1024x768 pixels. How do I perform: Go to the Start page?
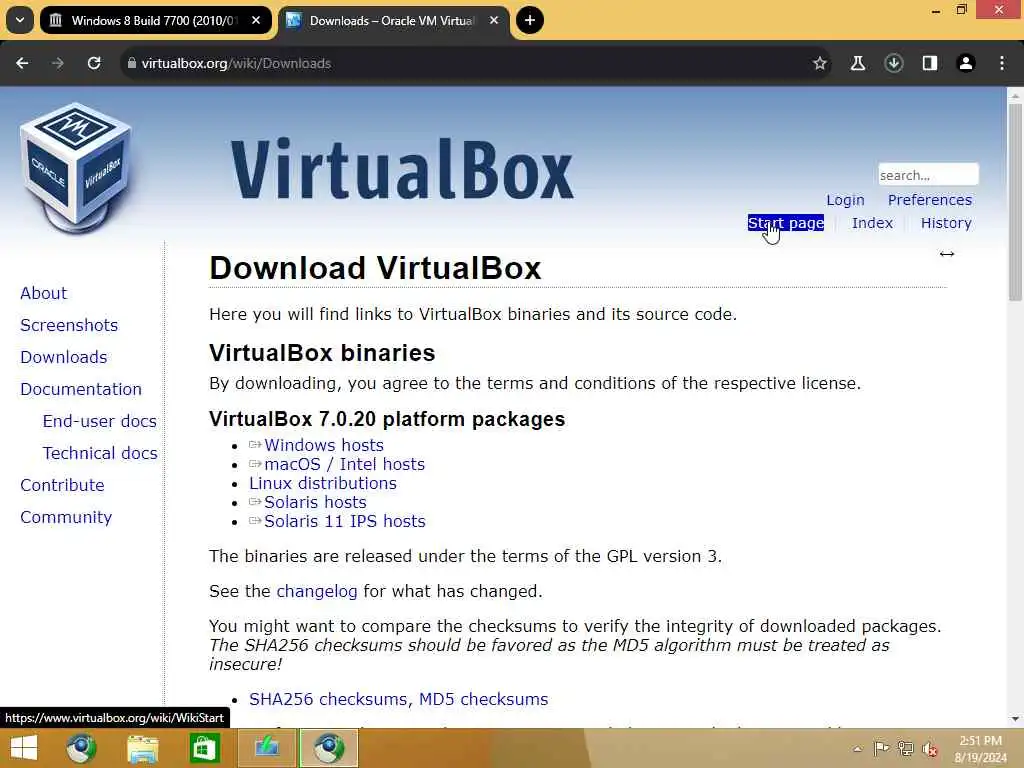click(x=786, y=223)
